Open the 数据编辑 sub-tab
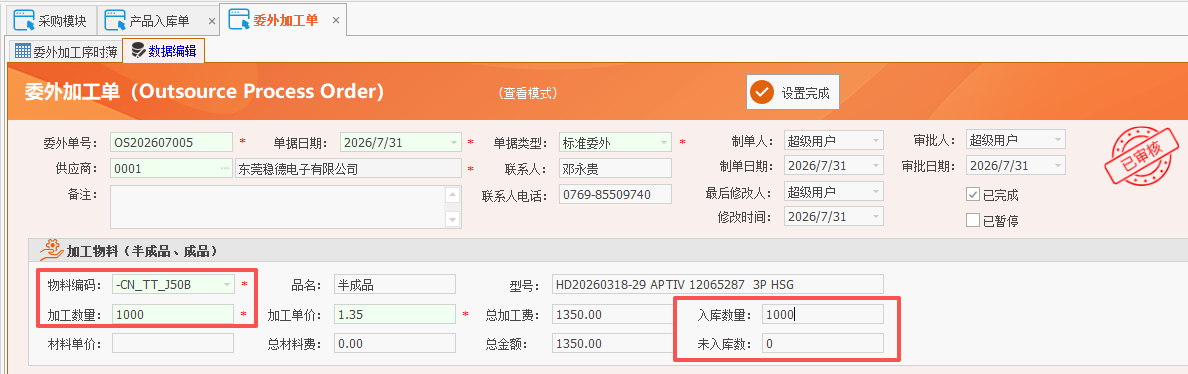The height and width of the screenshot is (374, 1188). click(x=164, y=51)
